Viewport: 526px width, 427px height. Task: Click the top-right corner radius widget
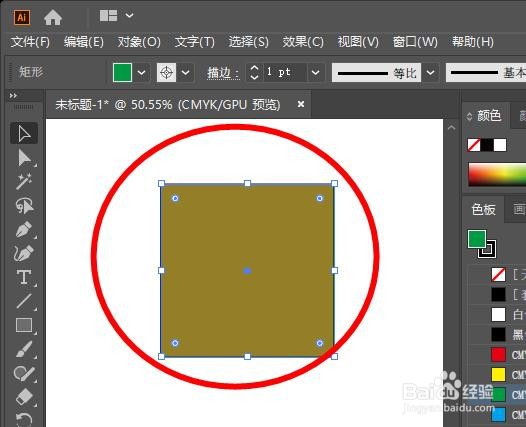pos(320,199)
